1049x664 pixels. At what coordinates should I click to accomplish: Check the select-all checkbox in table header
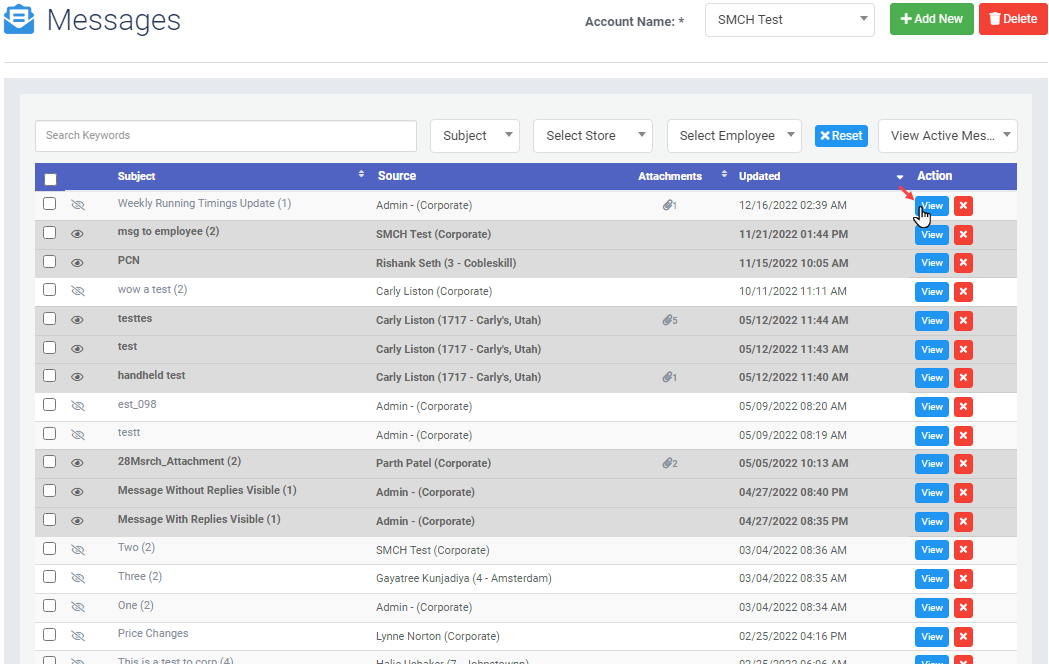(x=50, y=179)
